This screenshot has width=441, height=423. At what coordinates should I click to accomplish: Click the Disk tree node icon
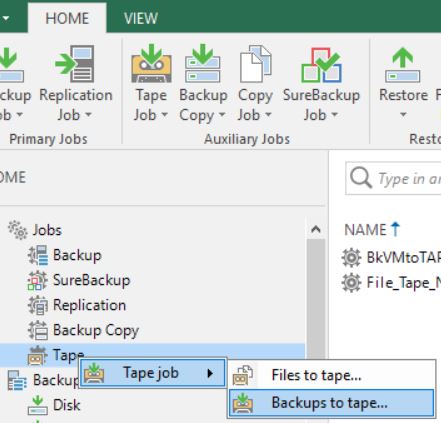point(37,405)
